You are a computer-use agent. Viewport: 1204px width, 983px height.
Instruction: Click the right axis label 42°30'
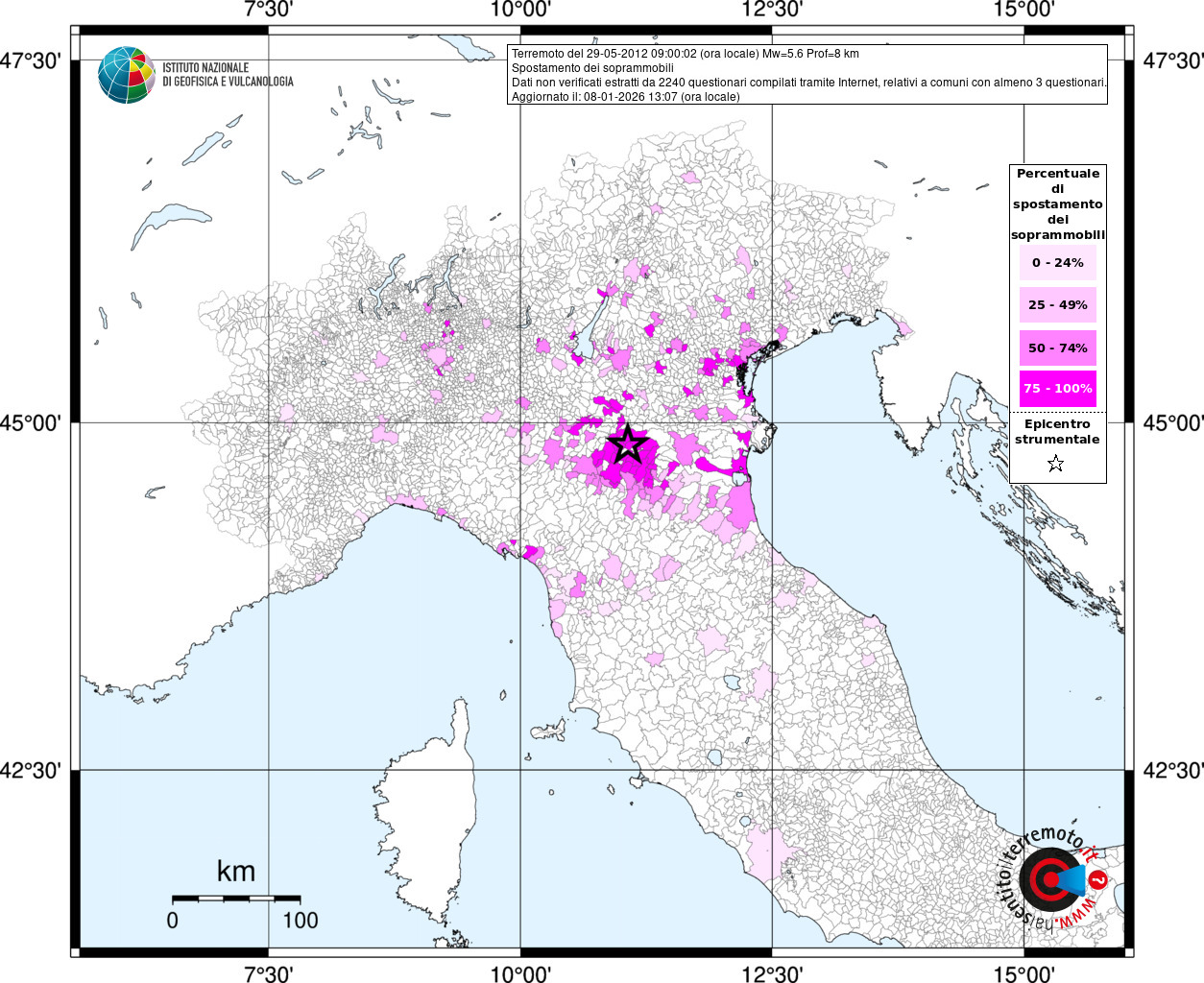(x=1172, y=771)
